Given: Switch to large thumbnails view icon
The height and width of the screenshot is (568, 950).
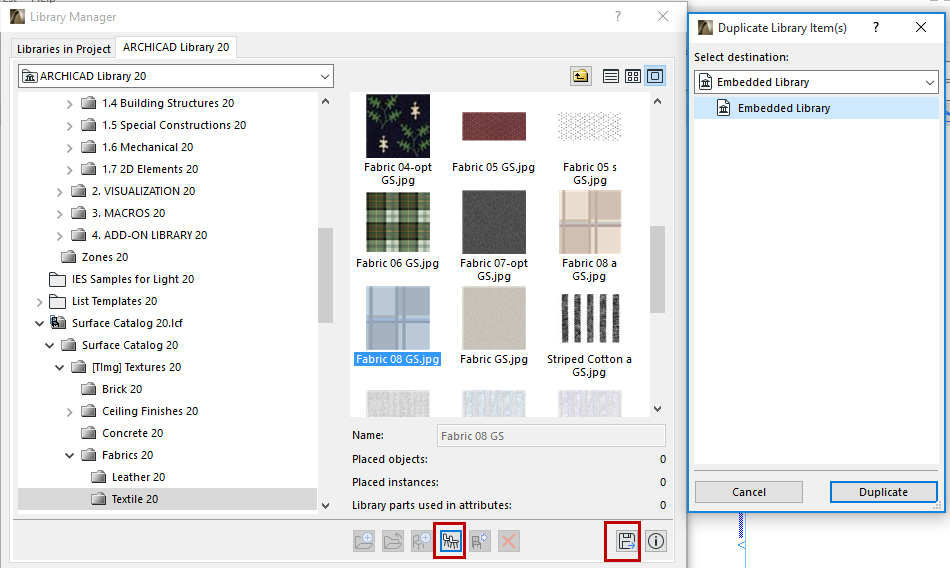Looking at the screenshot, I should (x=655, y=76).
